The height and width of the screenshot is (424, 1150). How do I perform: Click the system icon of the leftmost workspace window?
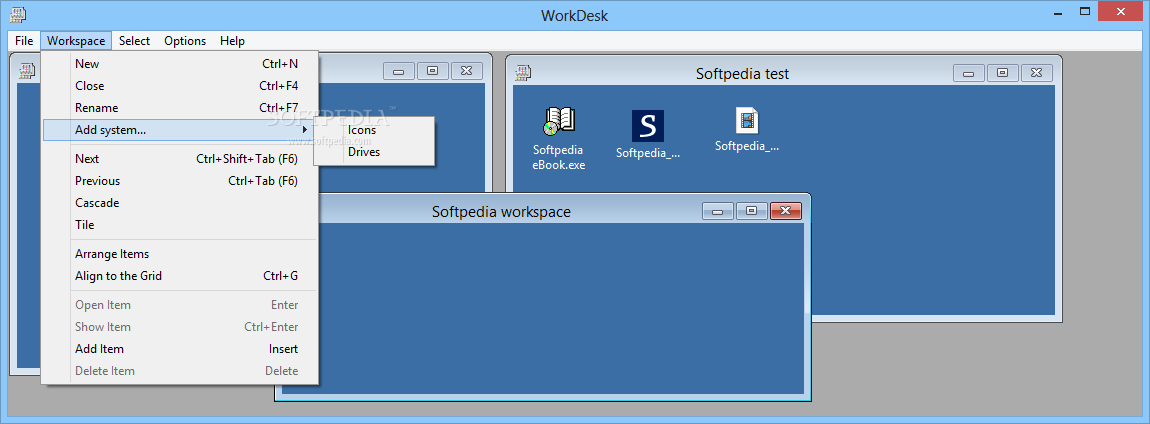coord(27,70)
